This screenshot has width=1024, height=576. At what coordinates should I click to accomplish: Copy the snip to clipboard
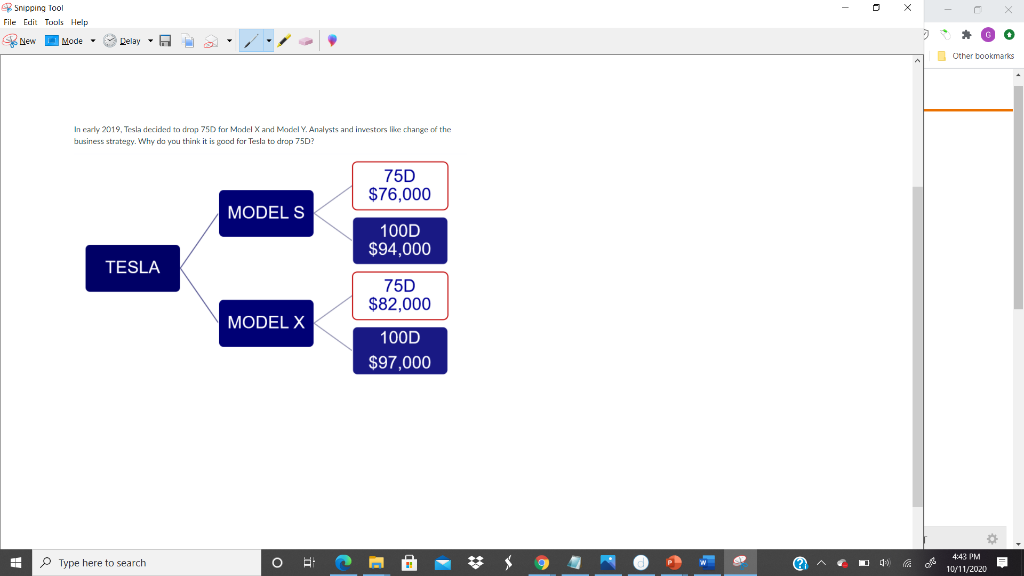188,40
